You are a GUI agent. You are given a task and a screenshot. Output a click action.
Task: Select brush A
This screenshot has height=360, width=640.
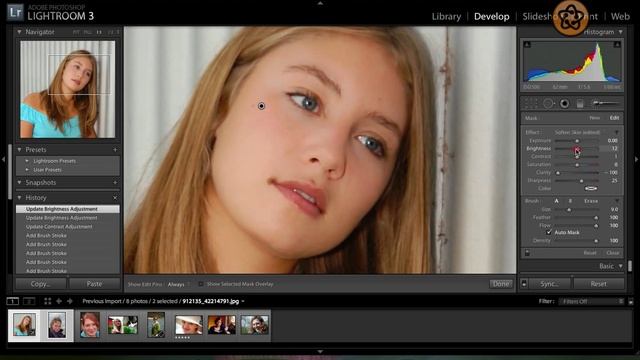click(x=556, y=201)
